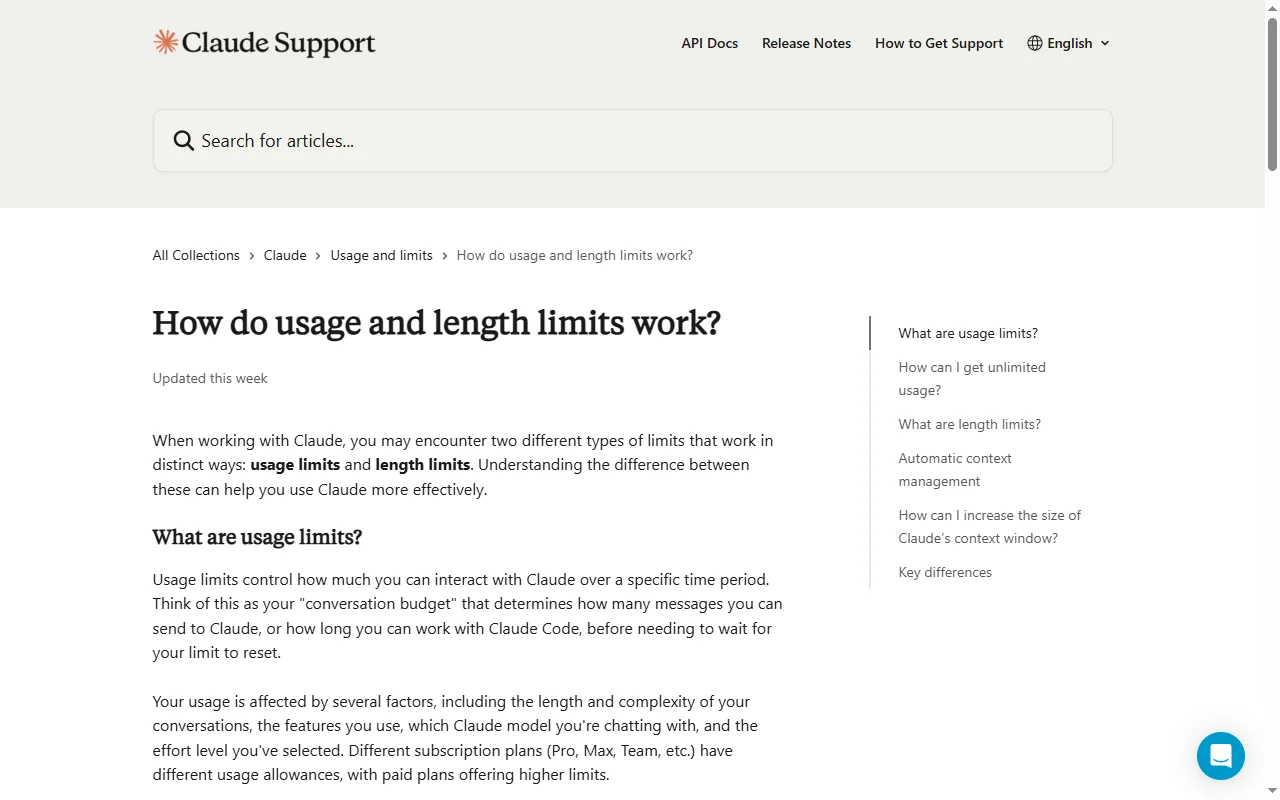Image resolution: width=1280 pixels, height=800 pixels.
Task: Expand the English language dropdown
Action: point(1069,43)
